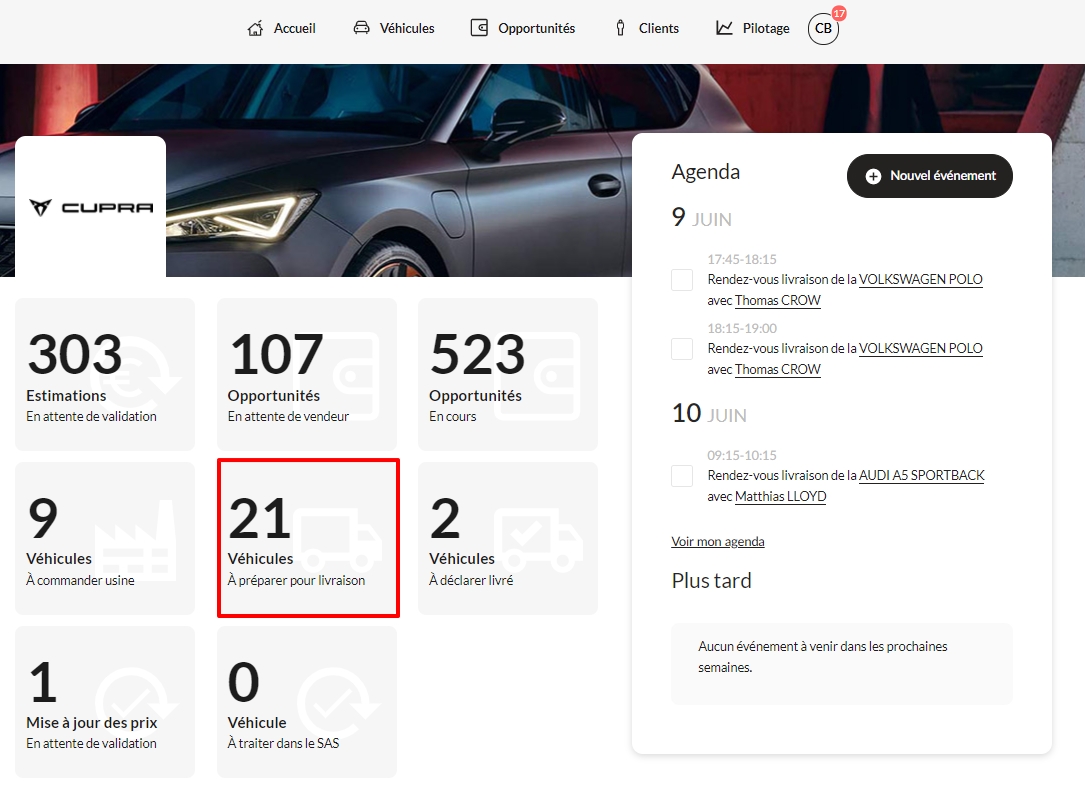1085x802 pixels.
Task: Click refresh icon on Mise à jour des prix card
Action: click(x=136, y=701)
